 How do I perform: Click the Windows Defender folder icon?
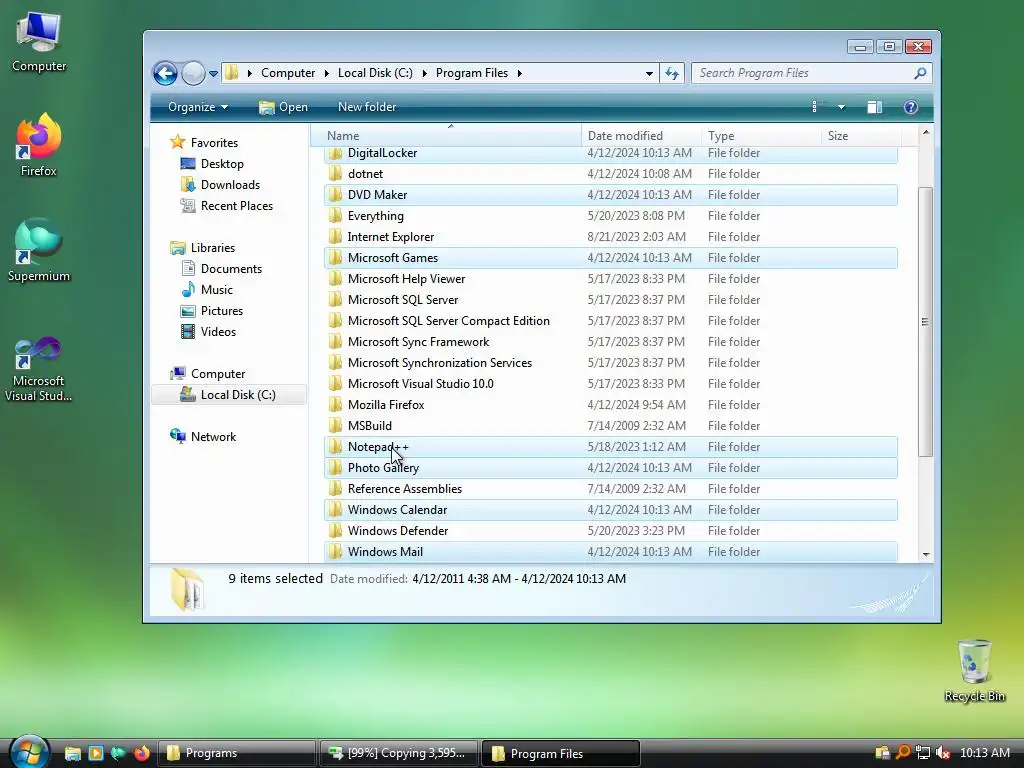tap(336, 531)
